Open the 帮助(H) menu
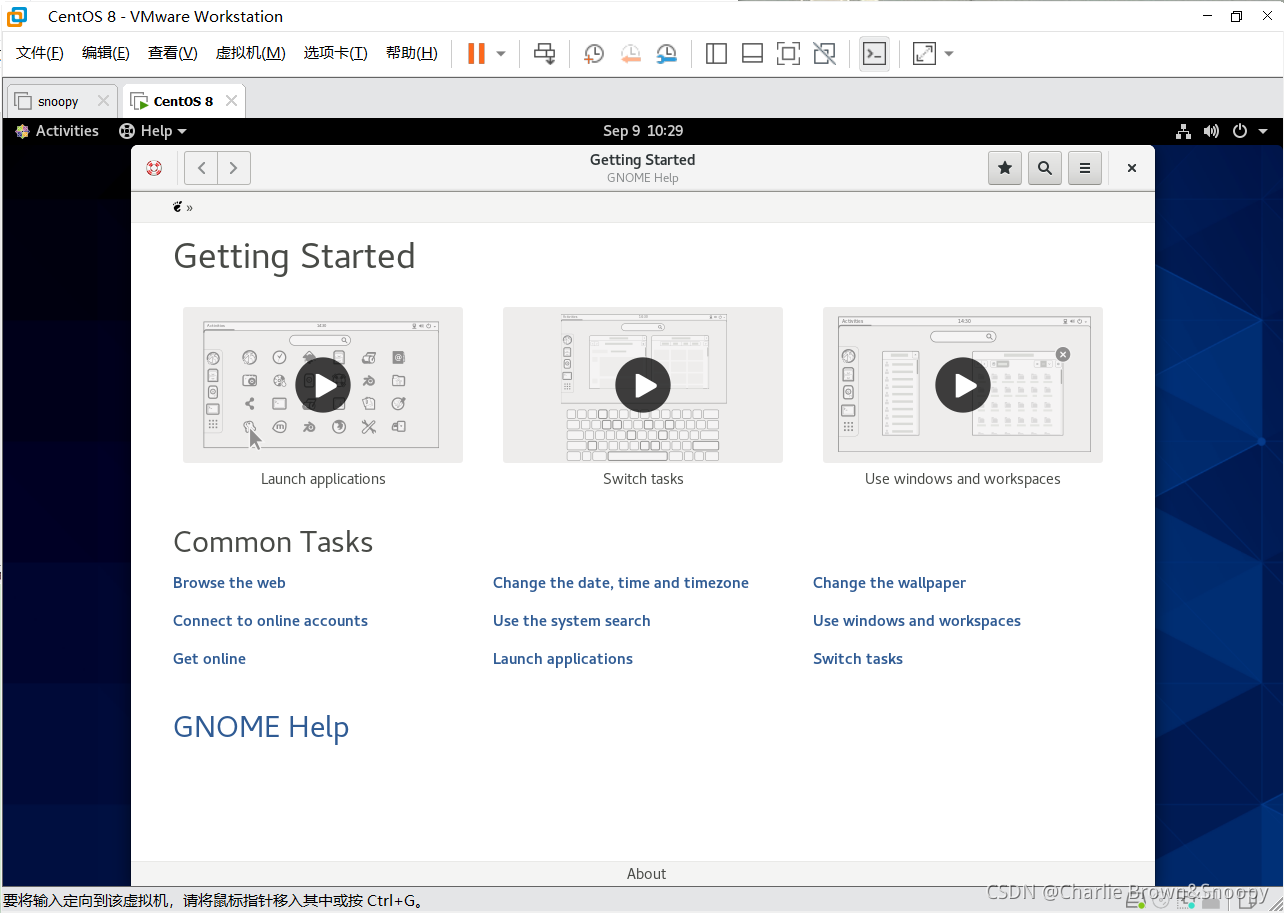The width and height of the screenshot is (1284, 913). [x=412, y=53]
